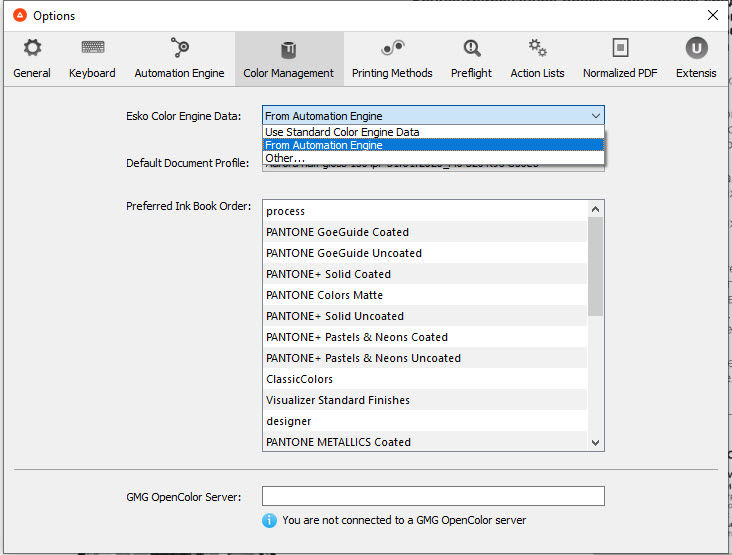
Task: Click the ink book list up arrow
Action: point(595,209)
